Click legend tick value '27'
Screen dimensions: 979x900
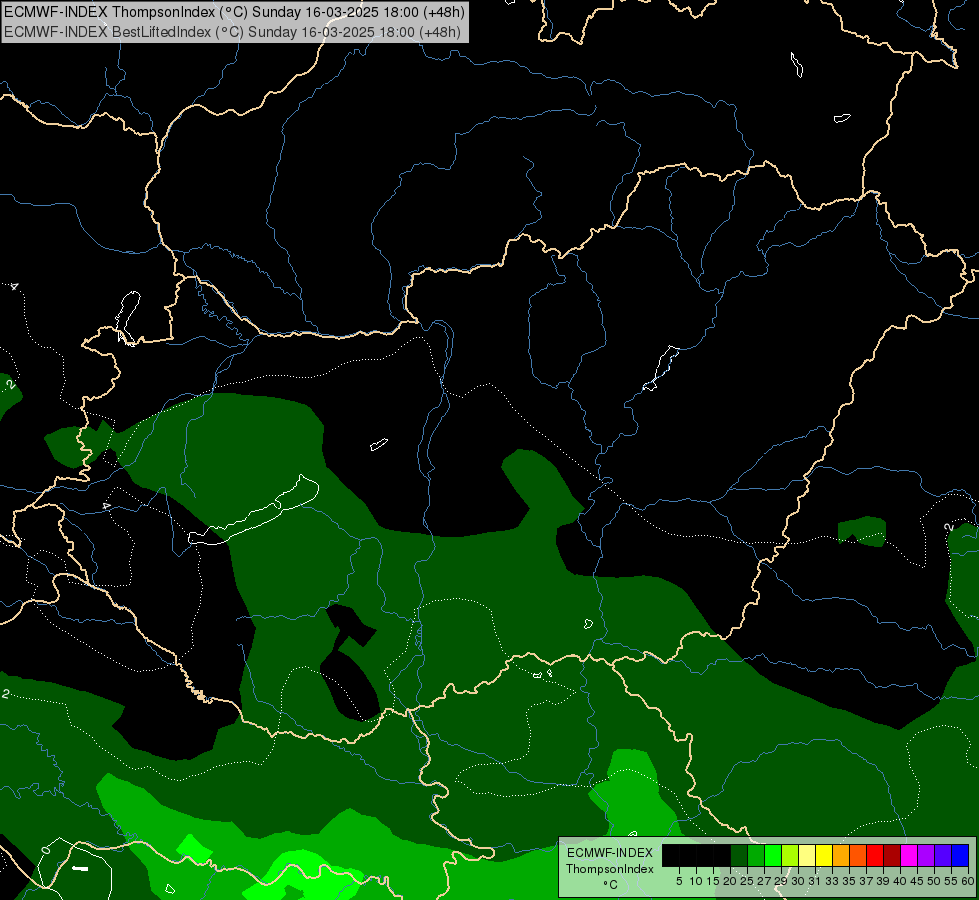[x=764, y=881]
